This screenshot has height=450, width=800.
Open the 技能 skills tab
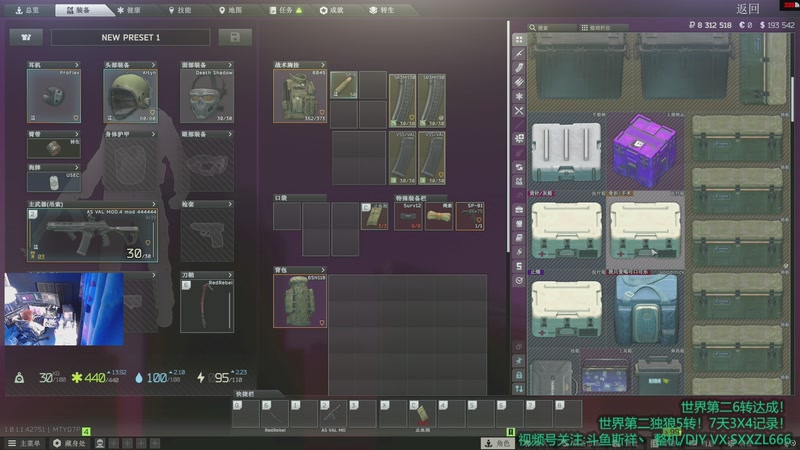point(180,10)
